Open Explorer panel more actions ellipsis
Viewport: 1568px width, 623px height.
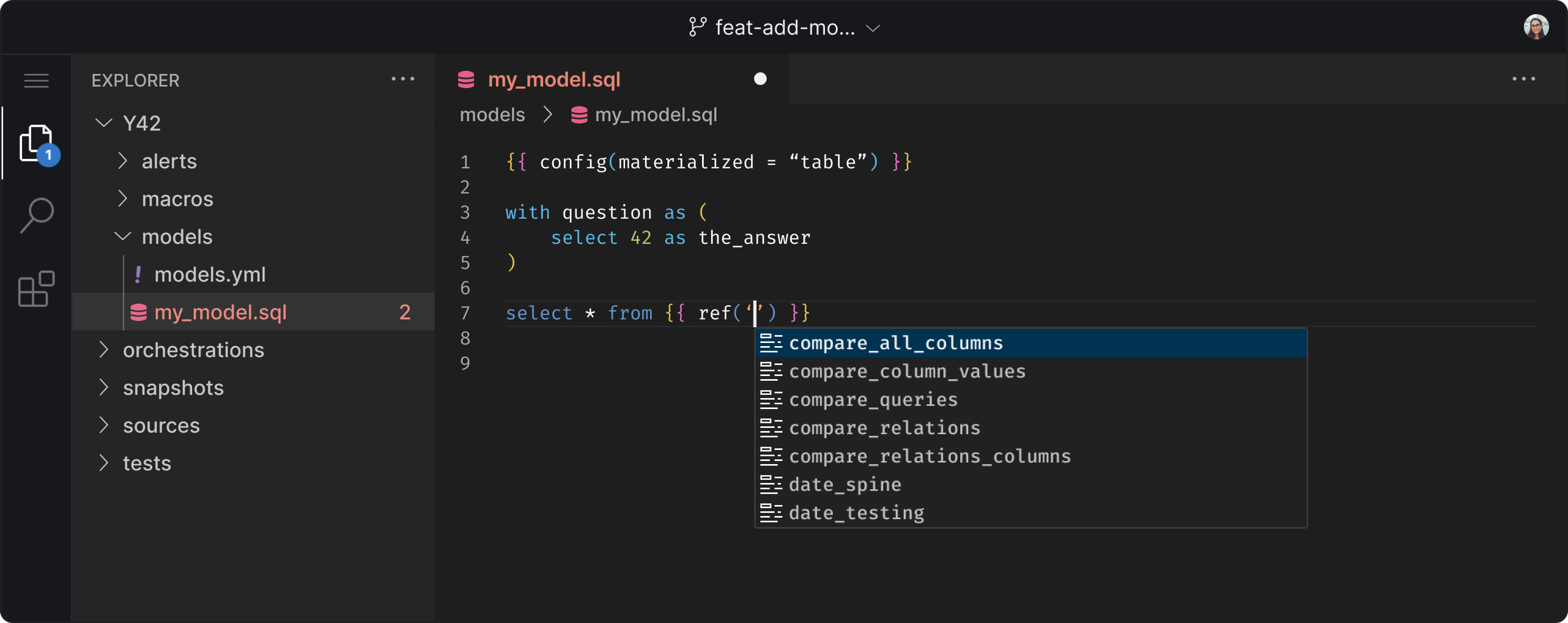tap(402, 79)
